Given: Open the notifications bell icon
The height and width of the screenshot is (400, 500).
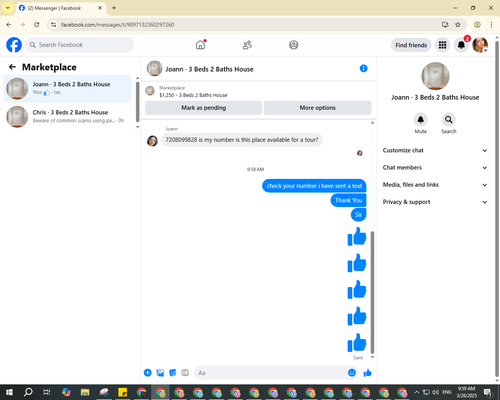Looking at the screenshot, I should pyautogui.click(x=461, y=45).
